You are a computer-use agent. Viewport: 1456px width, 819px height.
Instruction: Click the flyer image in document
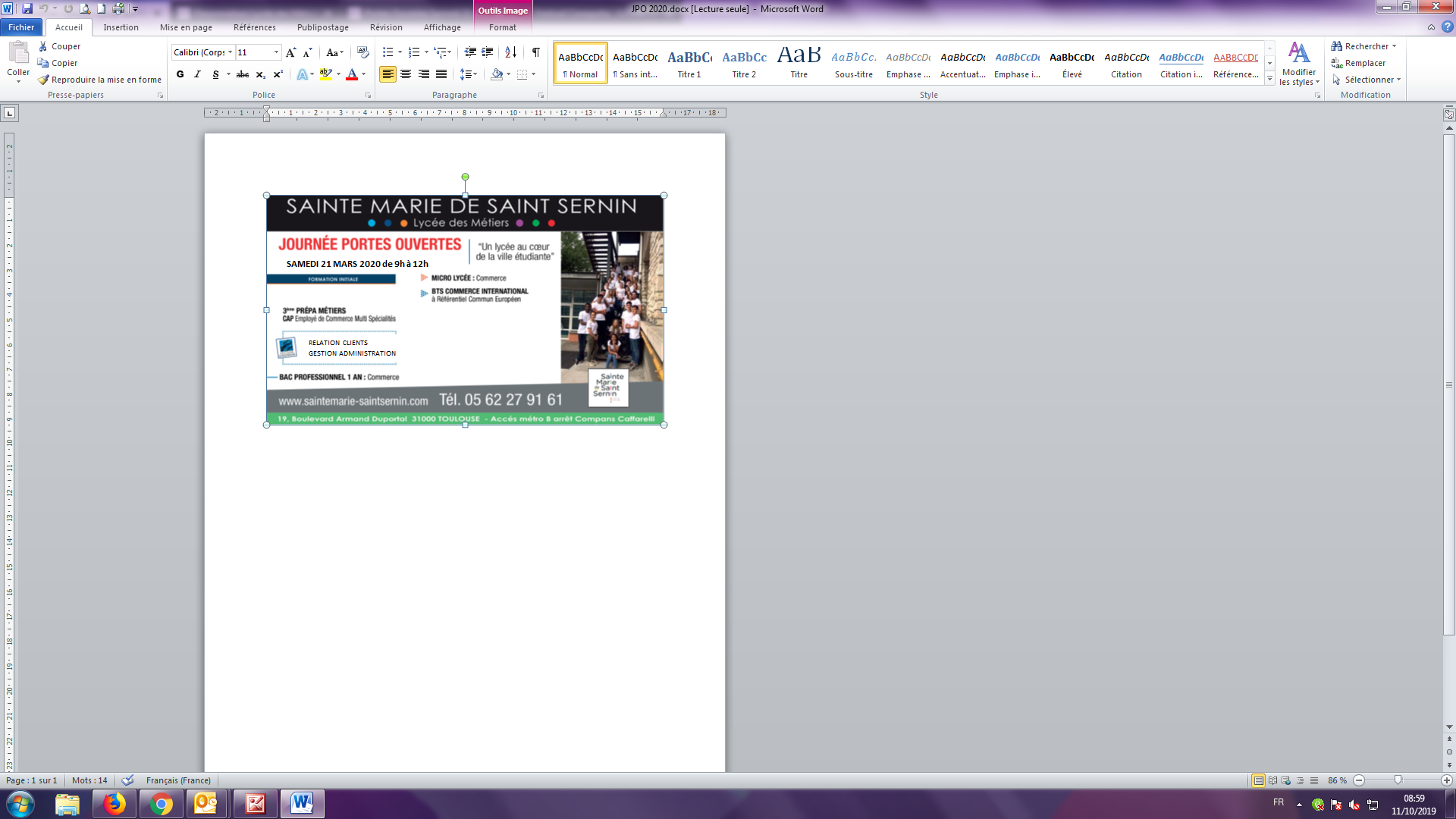pyautogui.click(x=465, y=310)
